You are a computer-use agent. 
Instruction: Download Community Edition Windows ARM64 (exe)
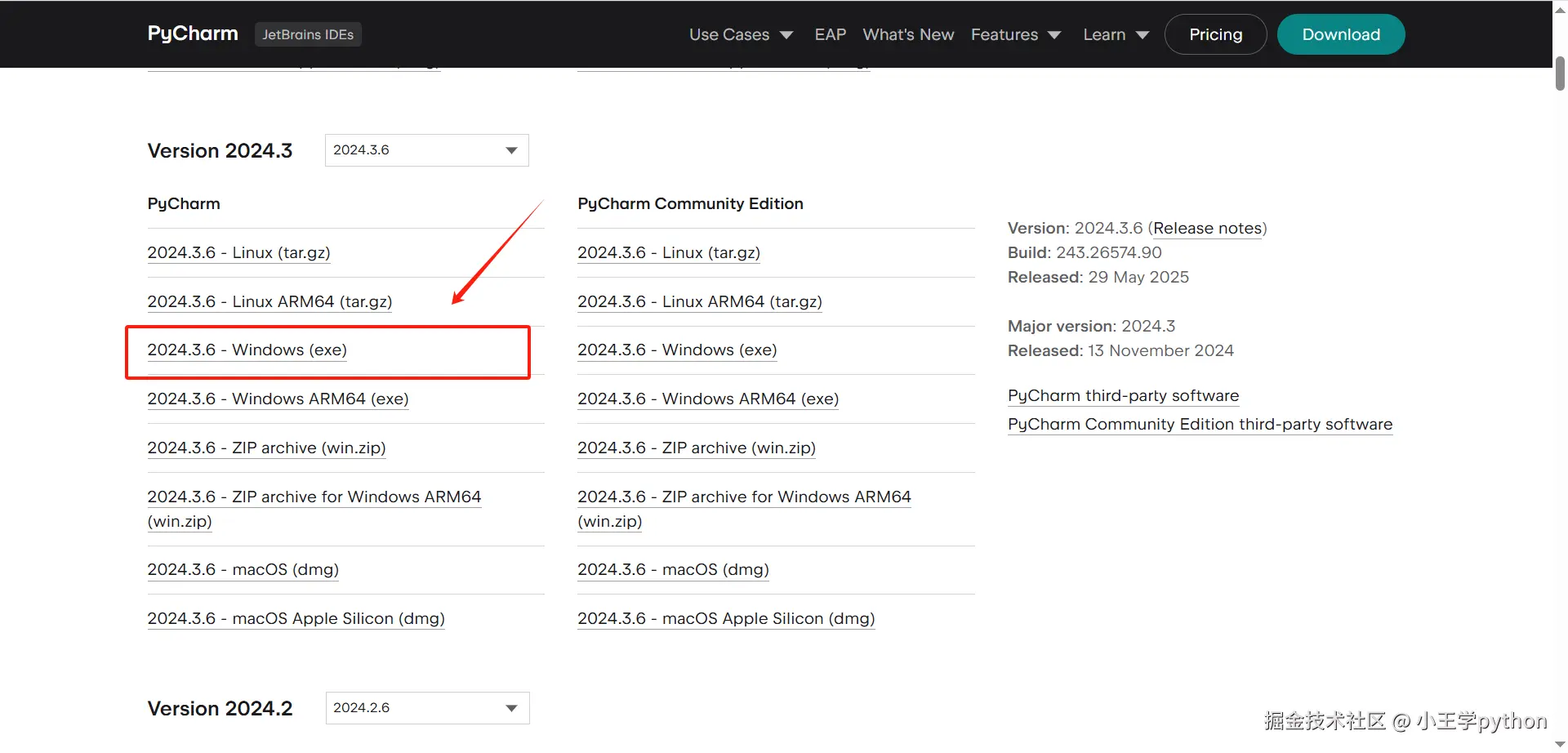tap(708, 399)
